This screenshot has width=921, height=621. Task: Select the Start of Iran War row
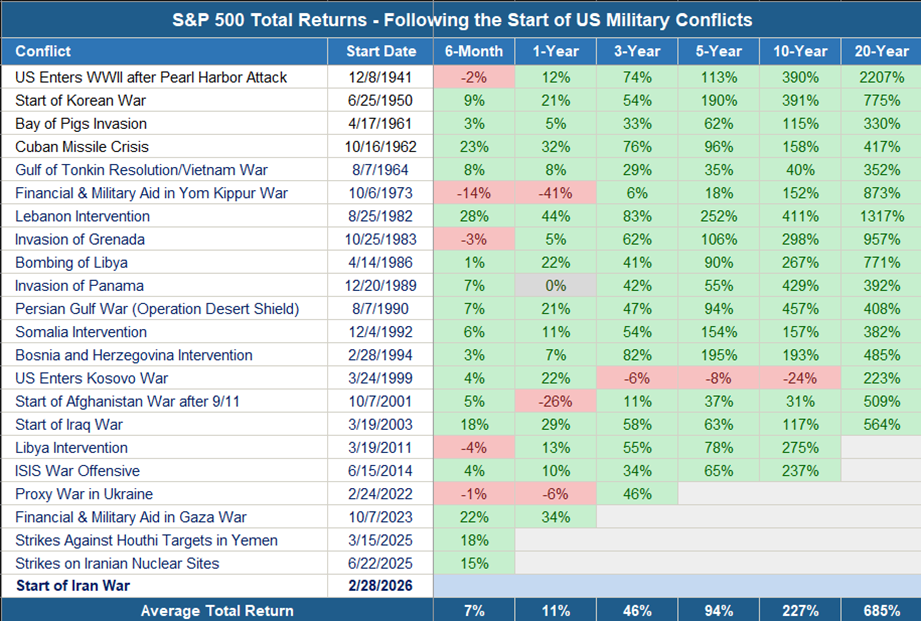click(x=74, y=586)
